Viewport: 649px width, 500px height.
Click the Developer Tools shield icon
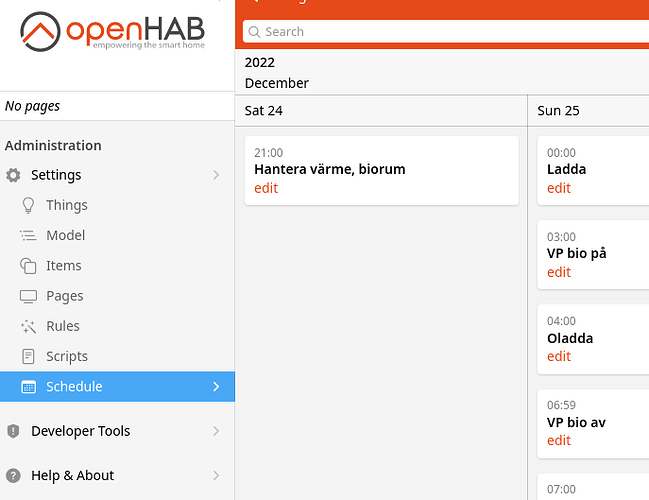coord(13,431)
